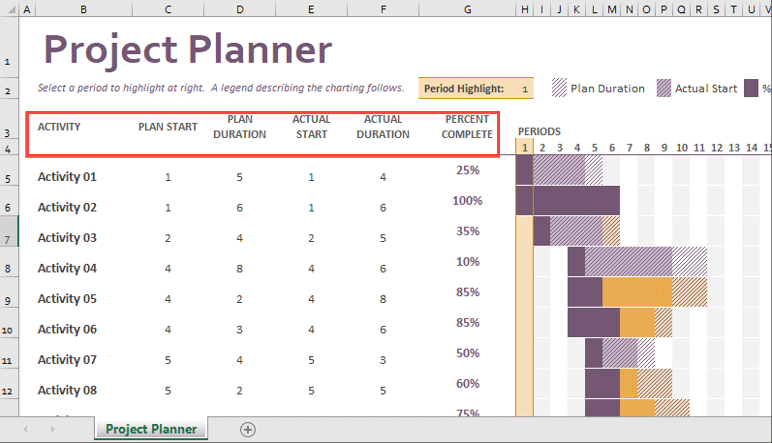Image resolution: width=772 pixels, height=443 pixels.
Task: Select the Activity 04 cell
Action: click(x=67, y=268)
